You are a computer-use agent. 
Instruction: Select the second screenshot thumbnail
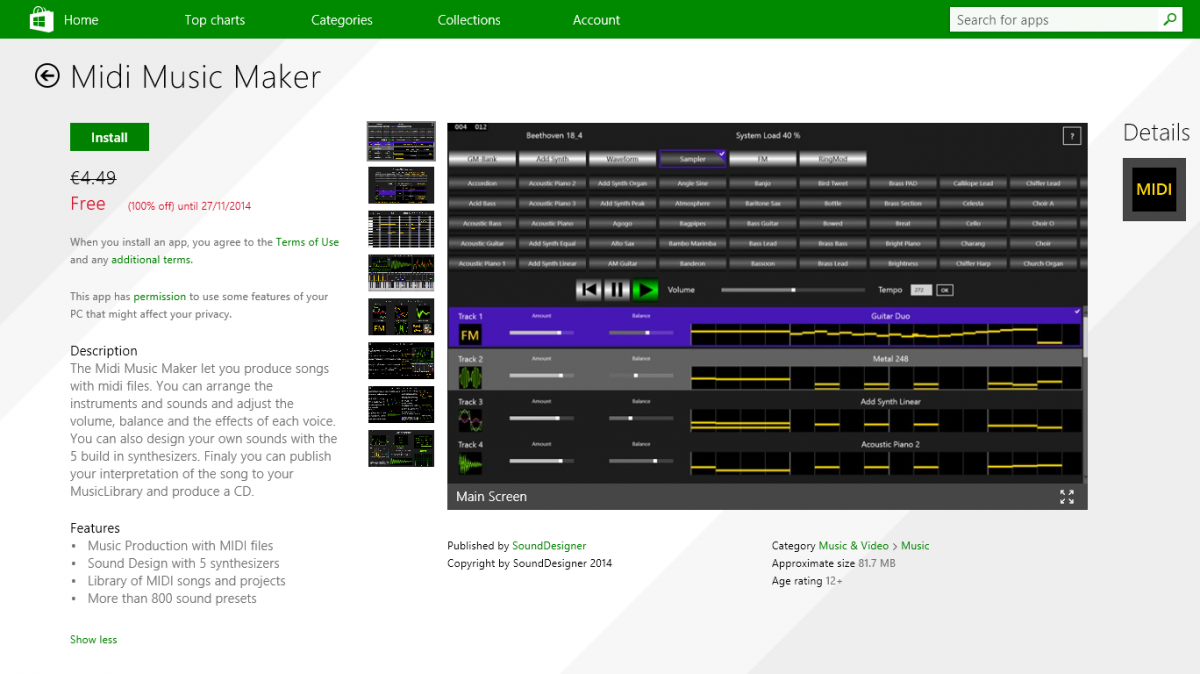401,185
